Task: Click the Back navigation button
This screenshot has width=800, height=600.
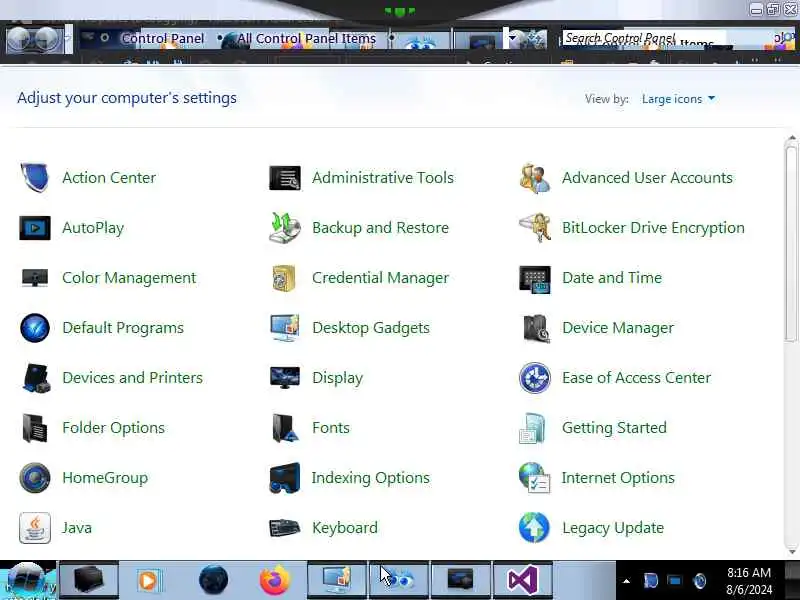Action: tap(20, 39)
